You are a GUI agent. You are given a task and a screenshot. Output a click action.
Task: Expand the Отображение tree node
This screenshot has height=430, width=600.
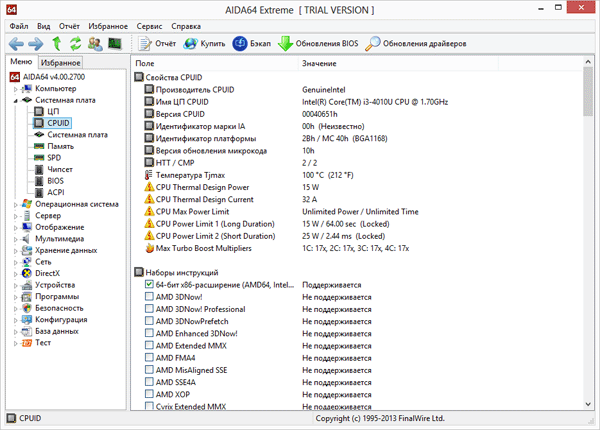coord(16,228)
